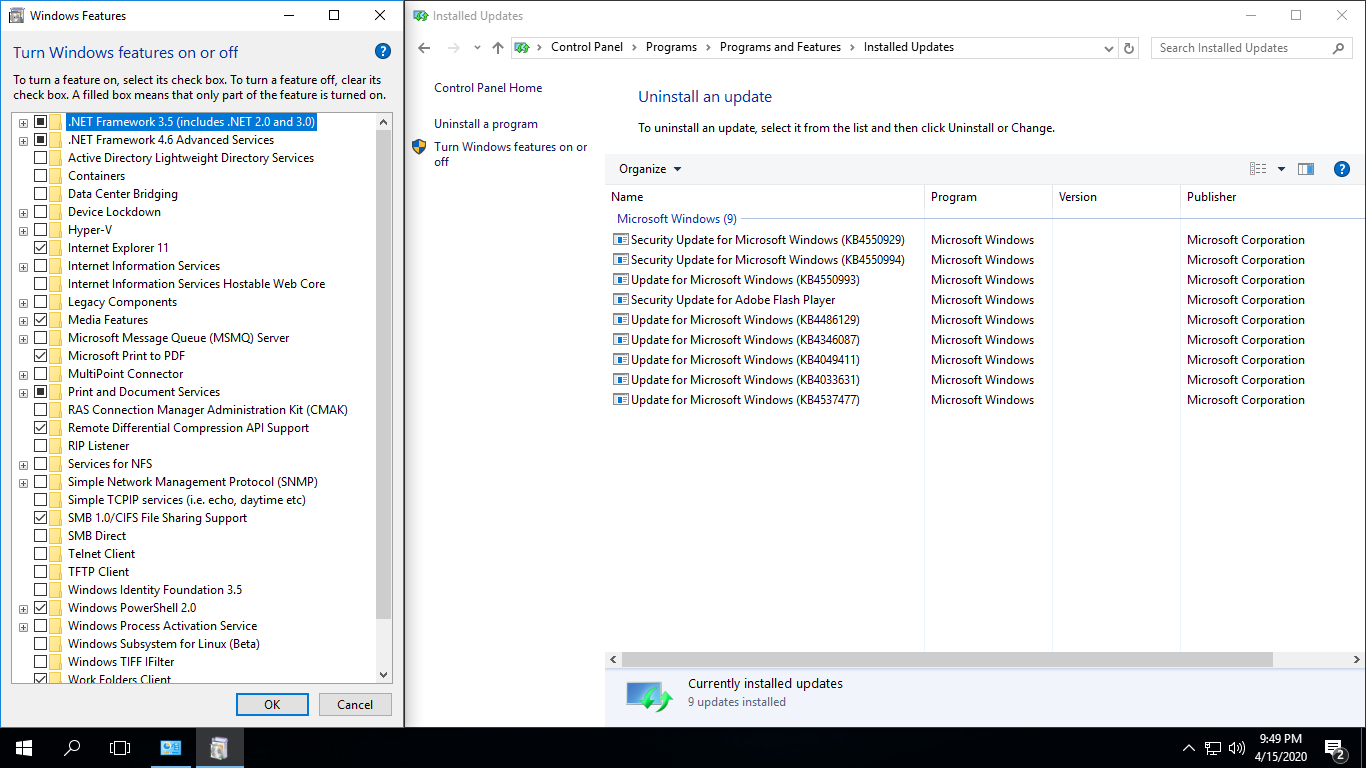Show hidden system tray icons
Image resolution: width=1366 pixels, height=768 pixels.
click(1189, 747)
